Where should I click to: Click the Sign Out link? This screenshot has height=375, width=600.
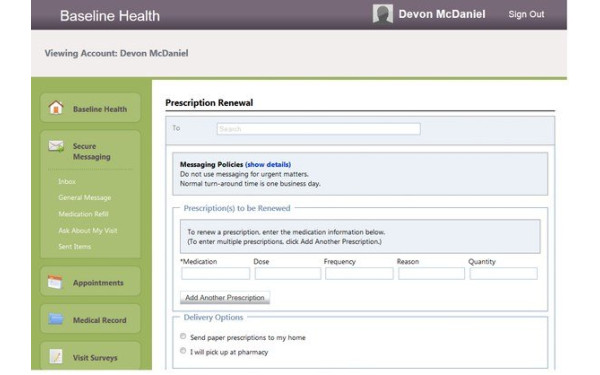coord(526,14)
